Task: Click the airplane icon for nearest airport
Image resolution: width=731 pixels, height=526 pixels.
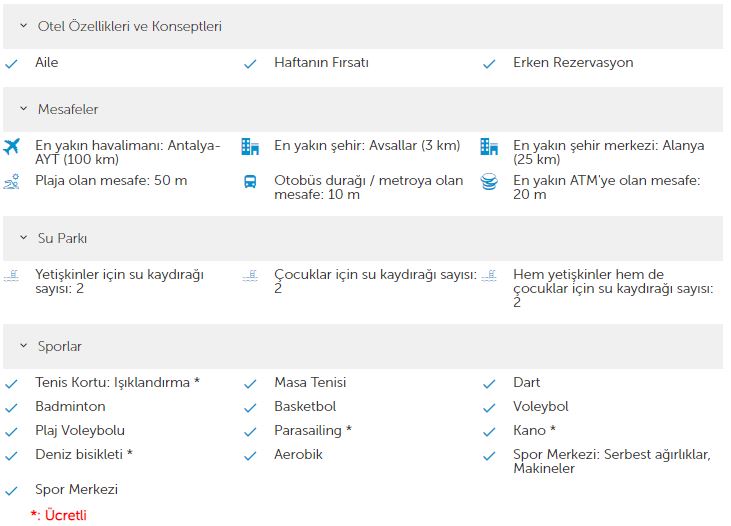Action: (11, 146)
